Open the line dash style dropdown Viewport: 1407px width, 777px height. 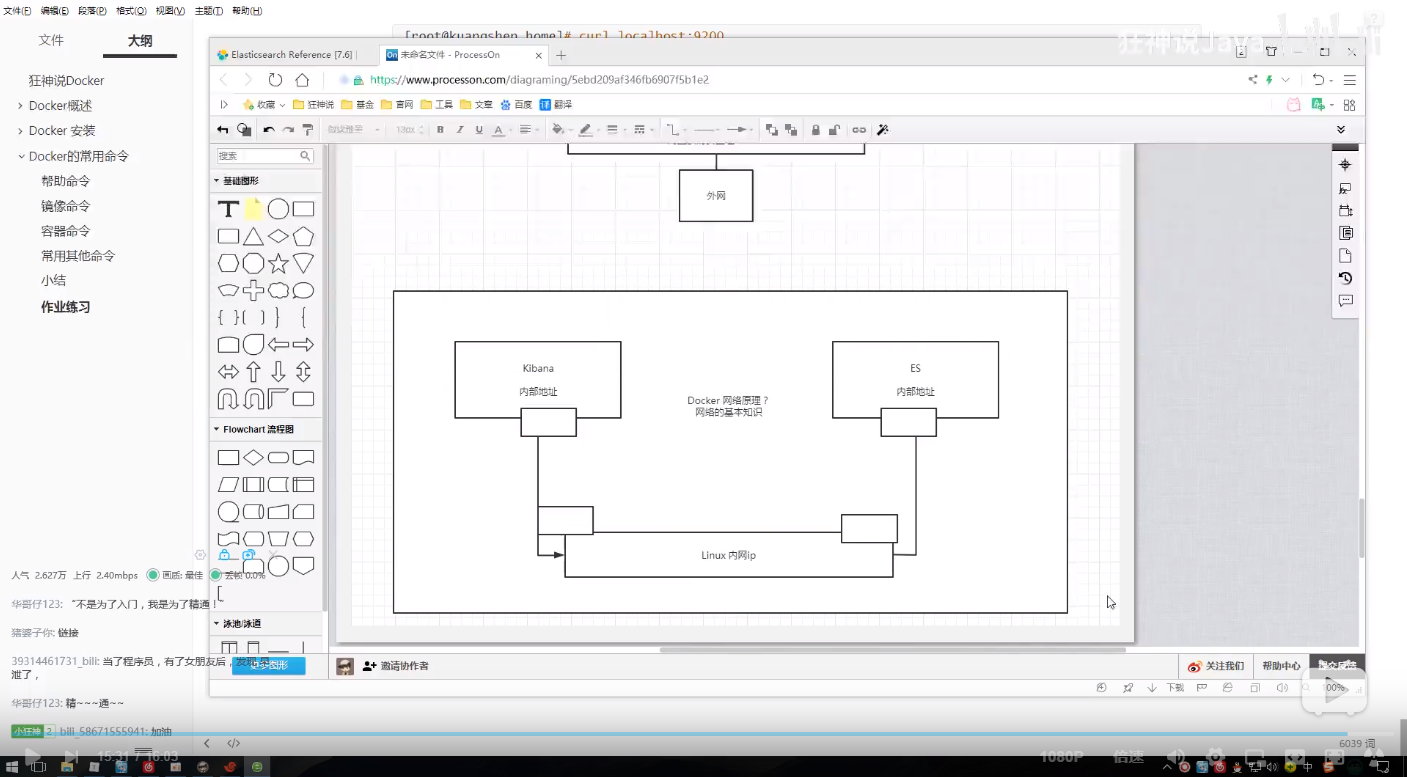click(640, 130)
